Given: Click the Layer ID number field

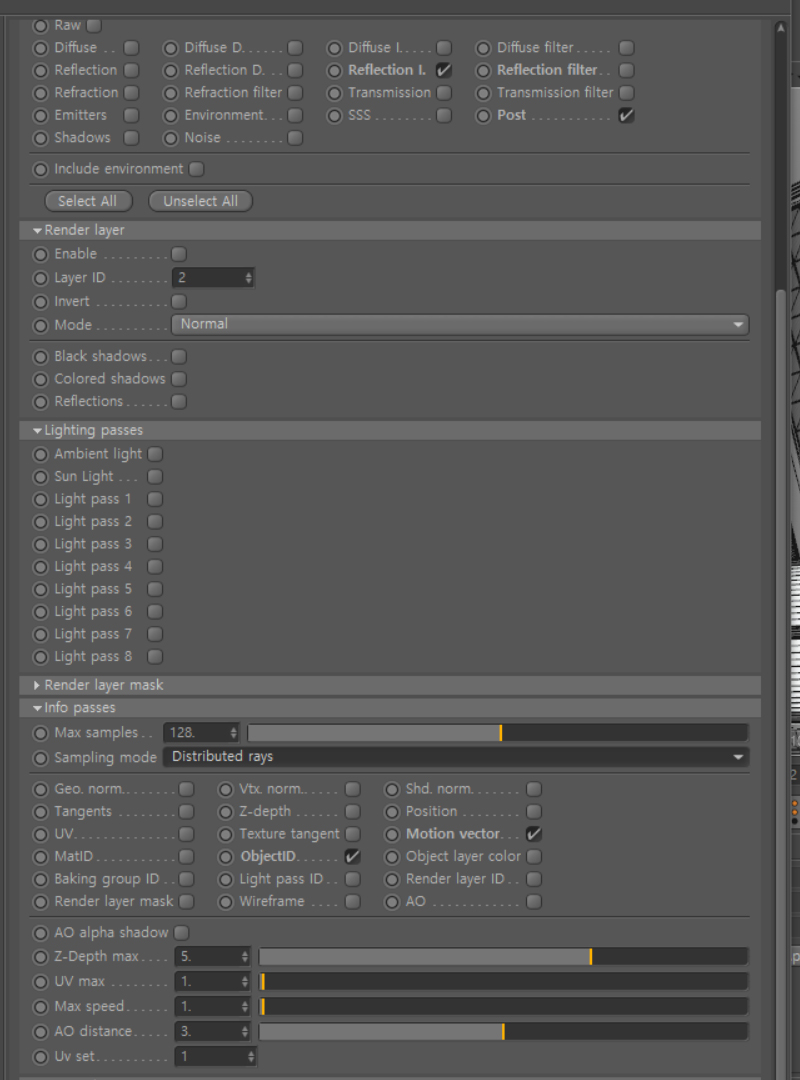Looking at the screenshot, I should pyautogui.click(x=207, y=278).
